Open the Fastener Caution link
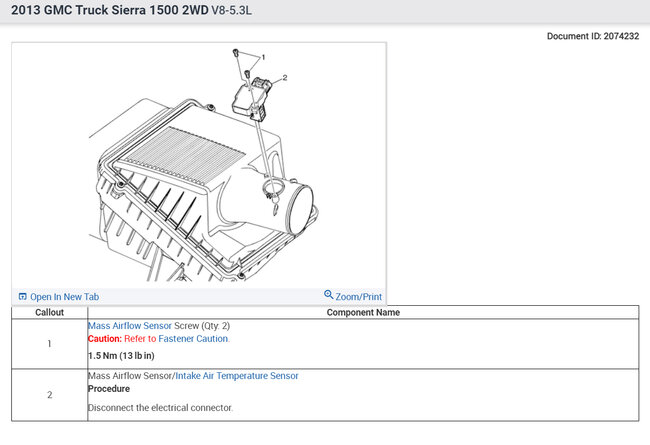Image resolution: width=650 pixels, height=445 pixels. tap(193, 338)
